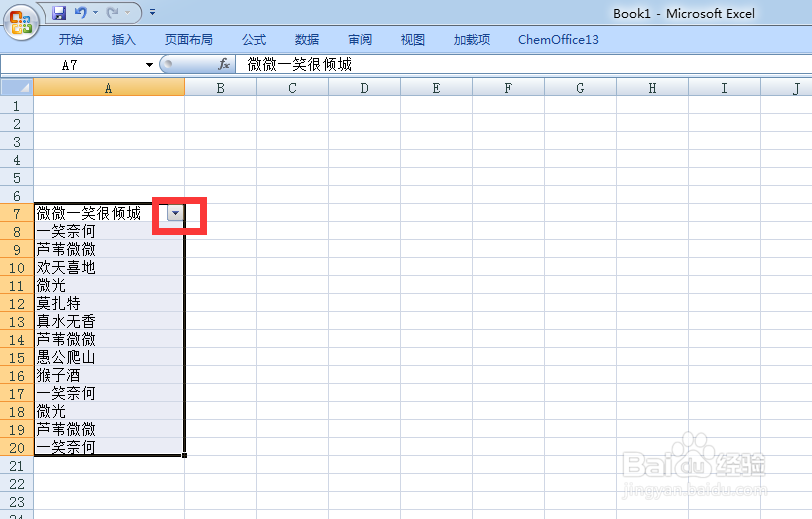The width and height of the screenshot is (812, 519).
Task: Click the Redo icon
Action: 112,12
